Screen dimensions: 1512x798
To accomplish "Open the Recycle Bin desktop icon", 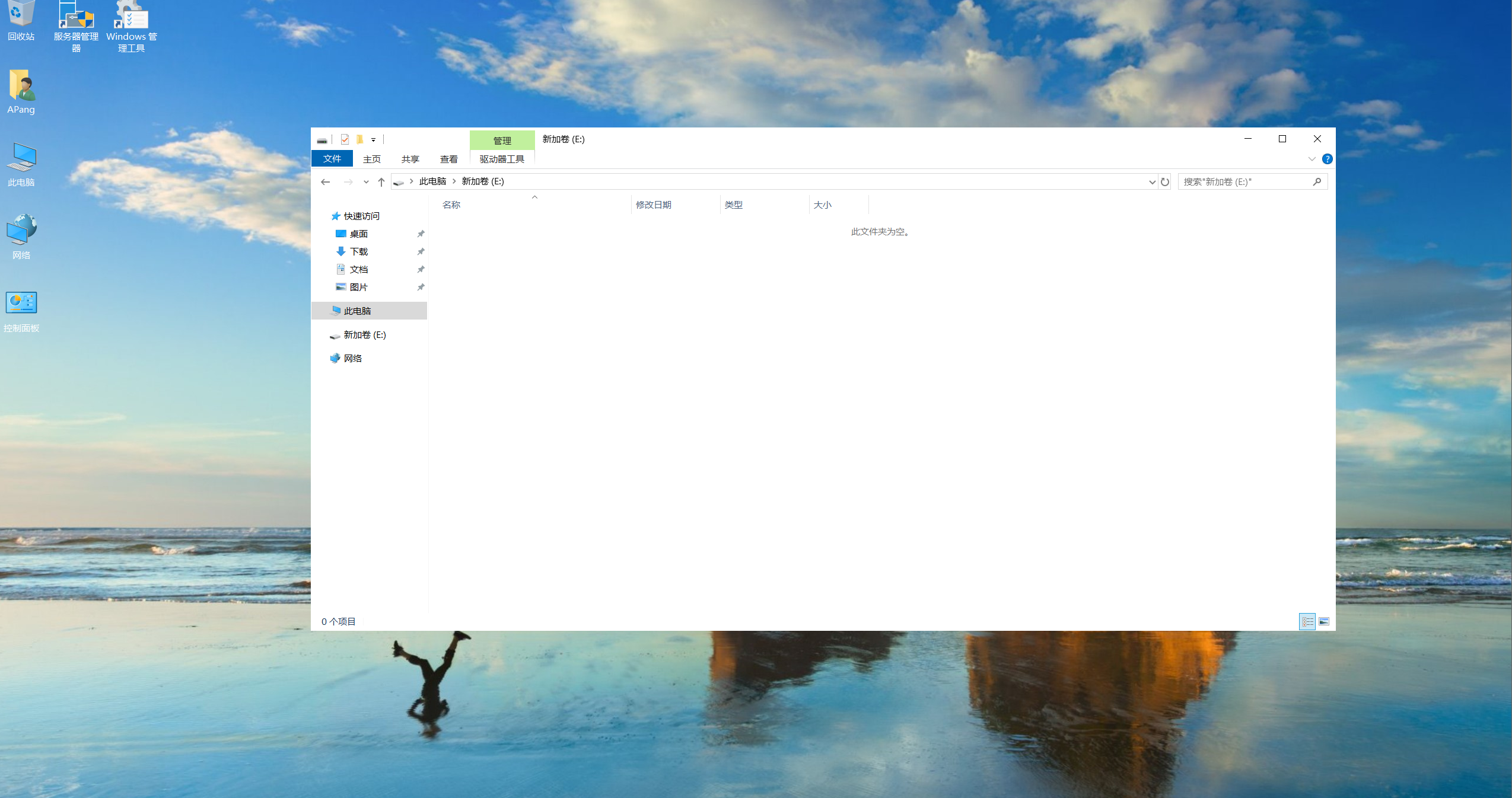I will [21, 18].
